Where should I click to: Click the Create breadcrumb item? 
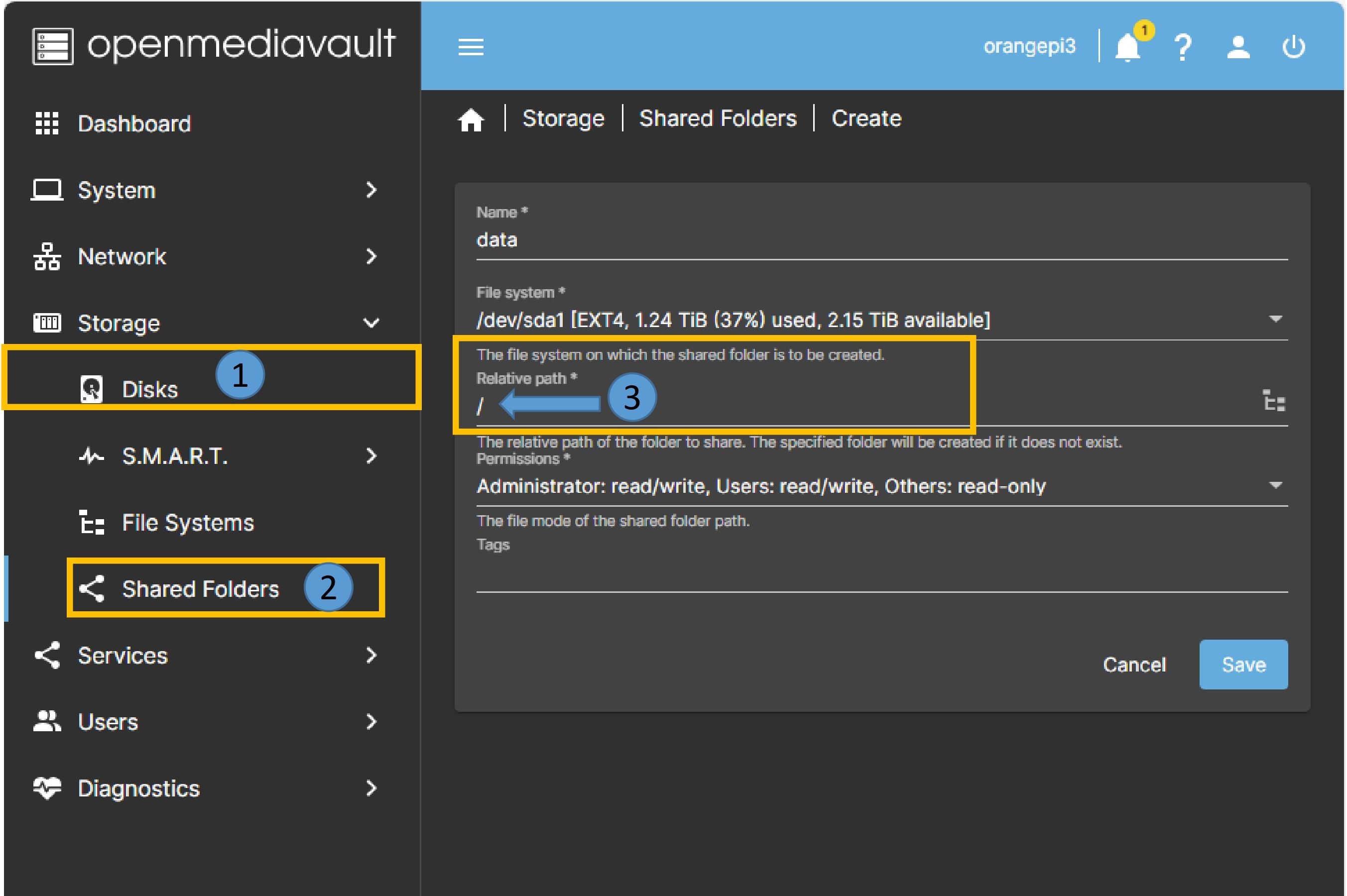tap(866, 118)
